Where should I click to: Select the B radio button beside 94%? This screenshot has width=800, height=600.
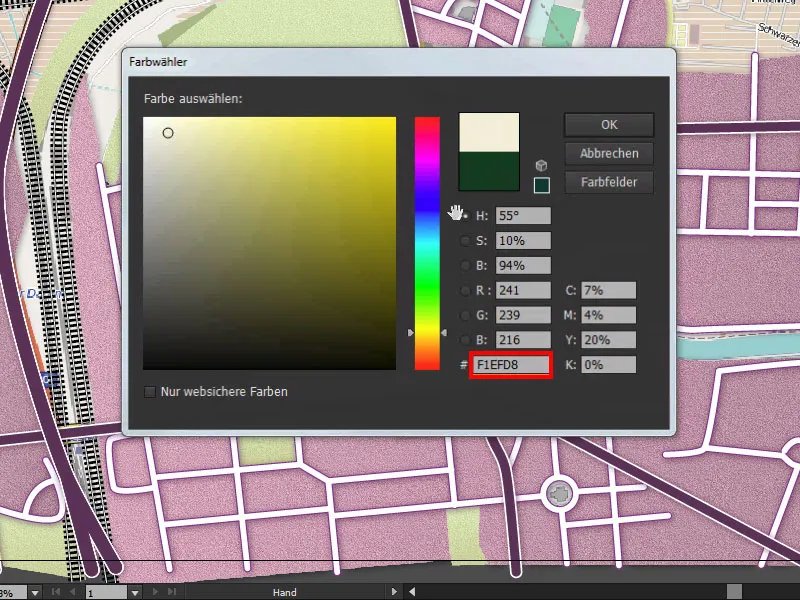pos(465,265)
